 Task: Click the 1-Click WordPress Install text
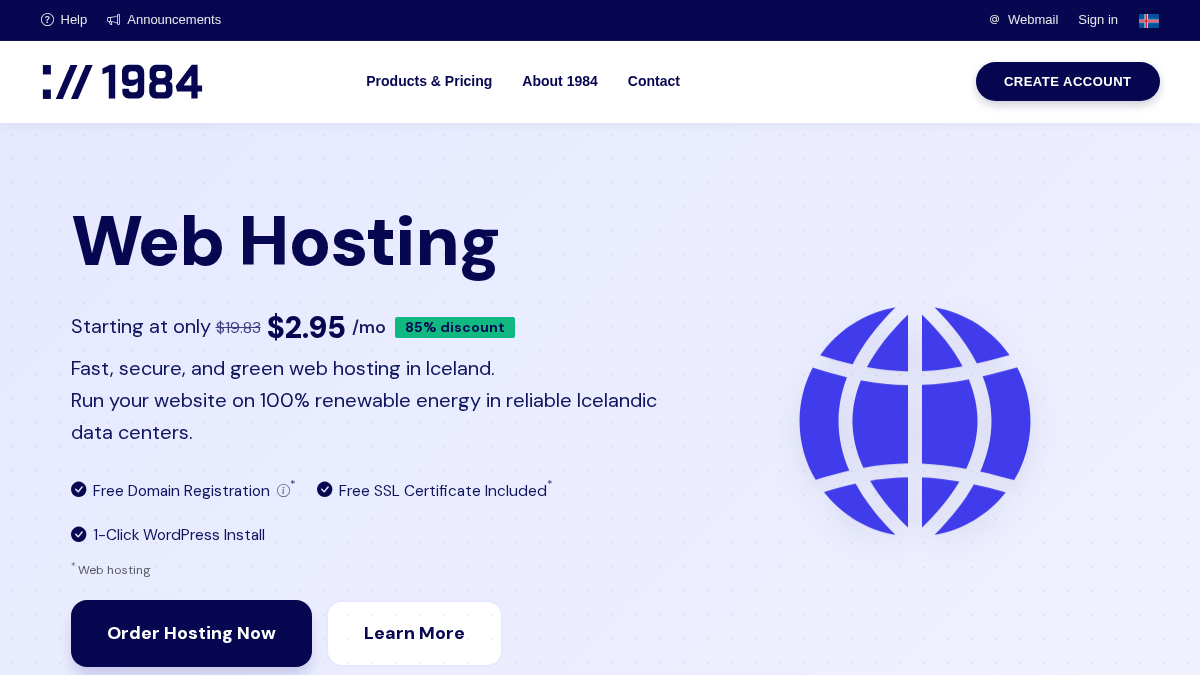click(x=179, y=535)
